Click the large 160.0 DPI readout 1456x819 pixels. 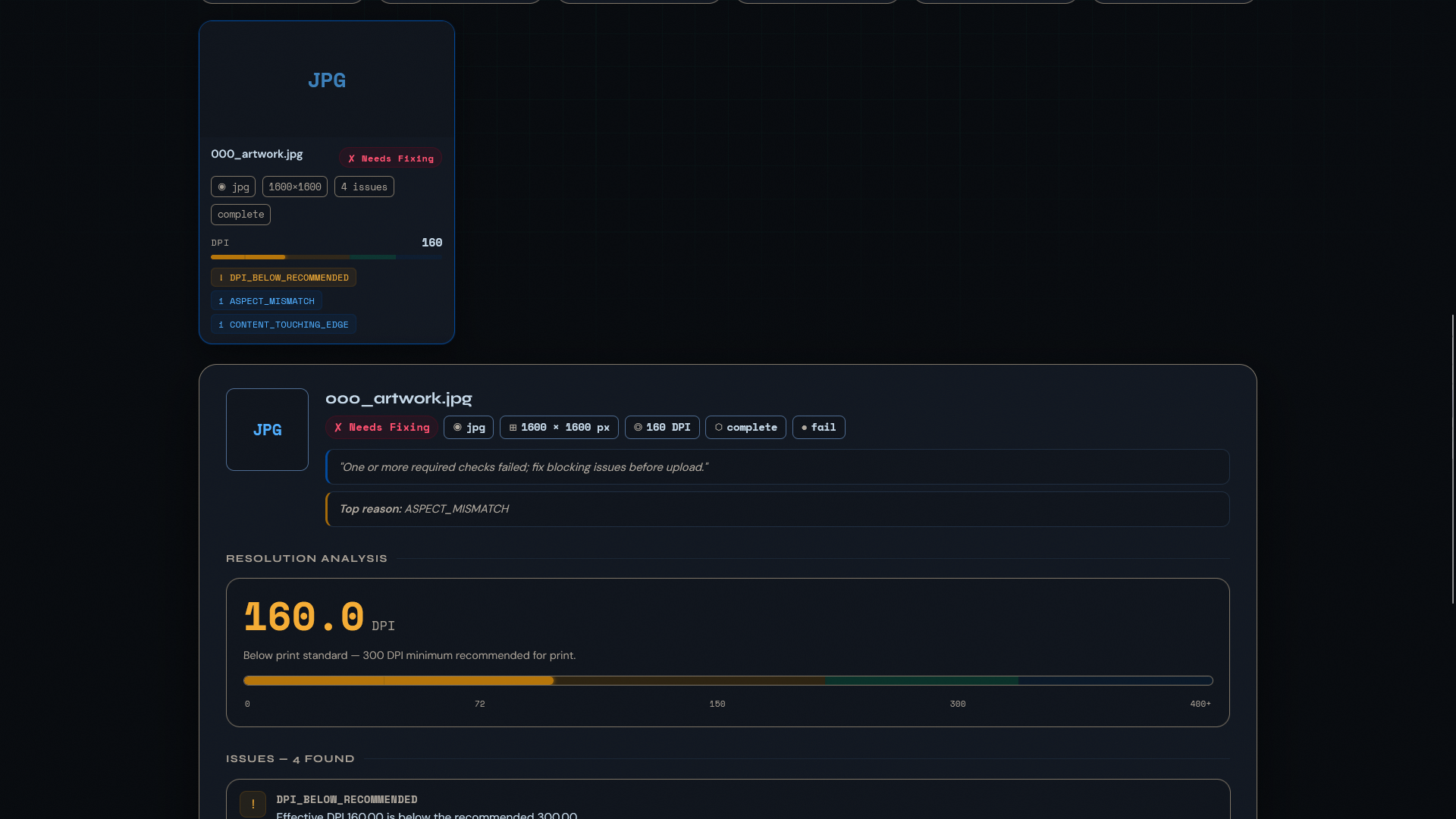(x=319, y=617)
